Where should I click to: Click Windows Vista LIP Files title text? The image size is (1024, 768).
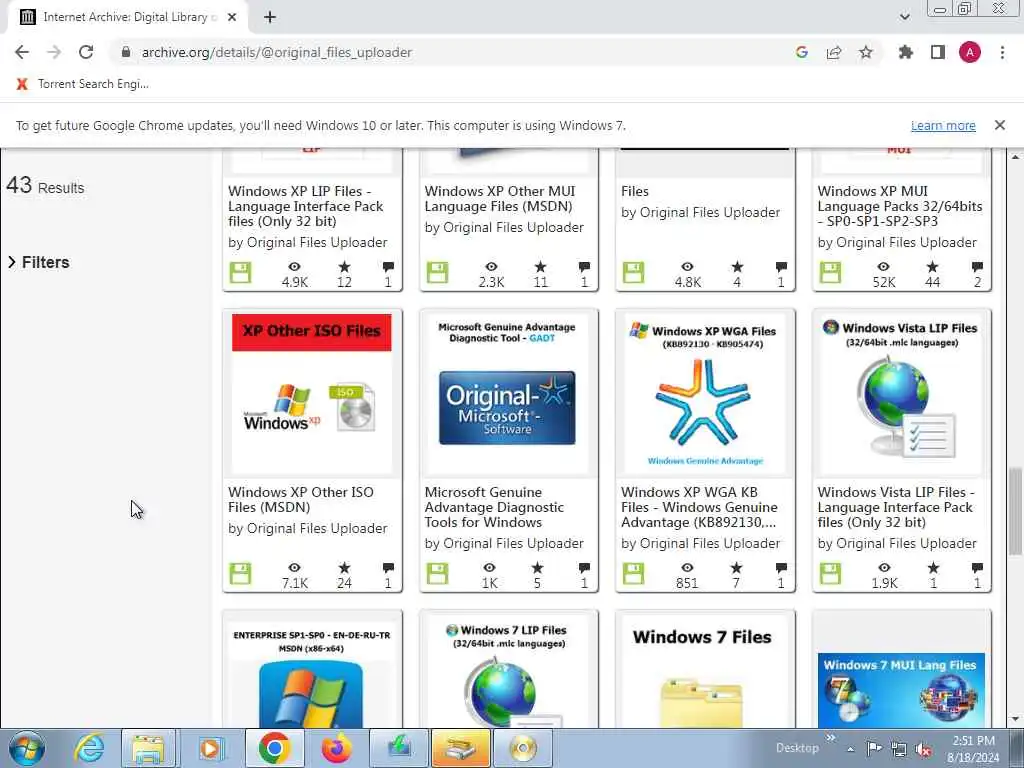(895, 507)
